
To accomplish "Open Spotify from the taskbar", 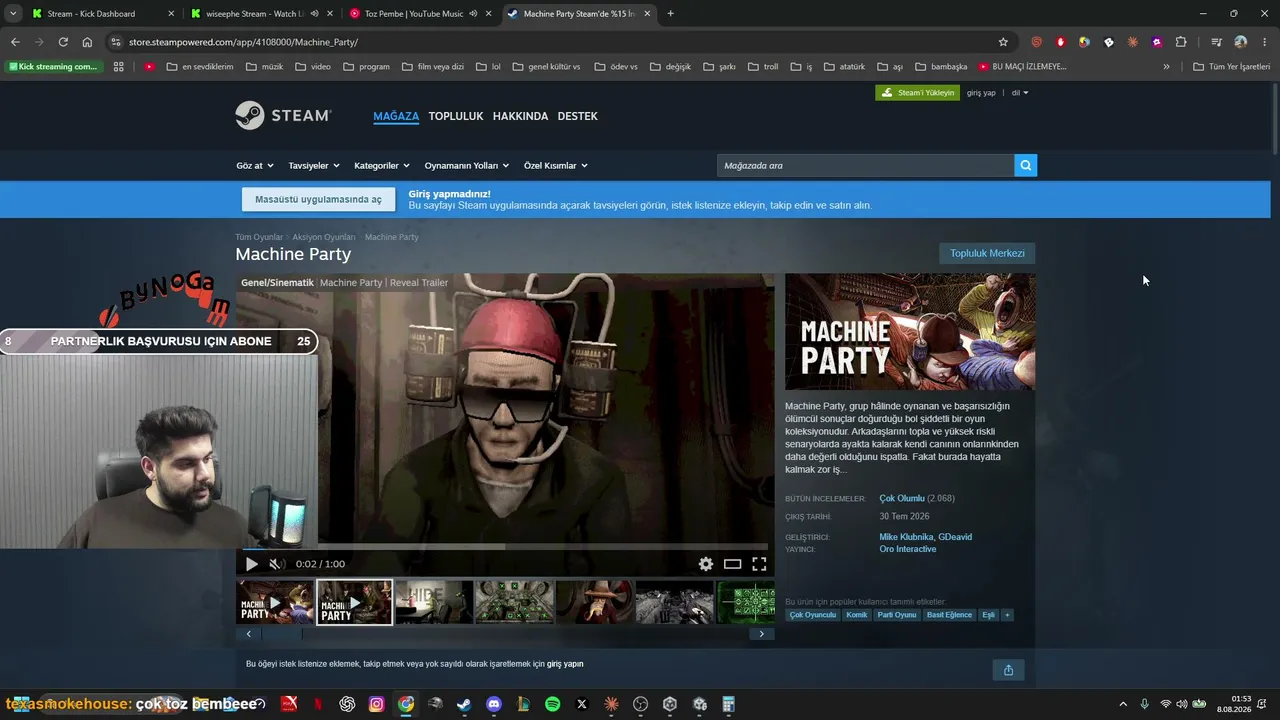I will coord(553,704).
